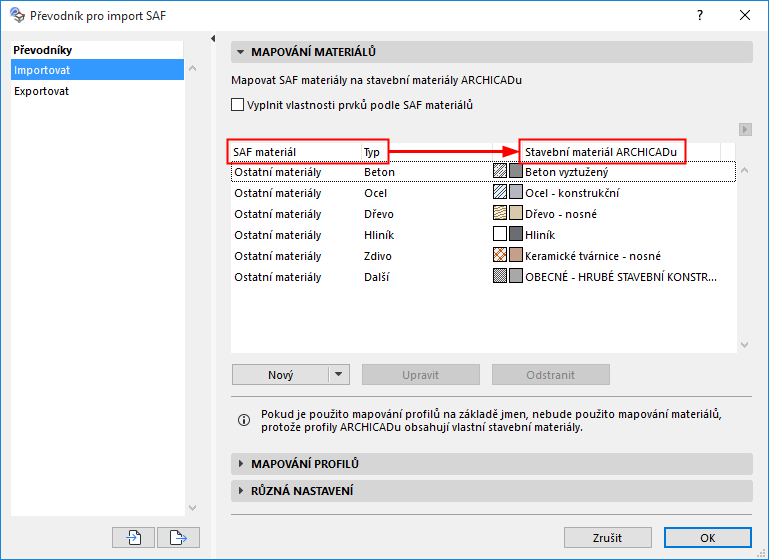Select the row with type Beton
769x560 pixels.
point(483,172)
